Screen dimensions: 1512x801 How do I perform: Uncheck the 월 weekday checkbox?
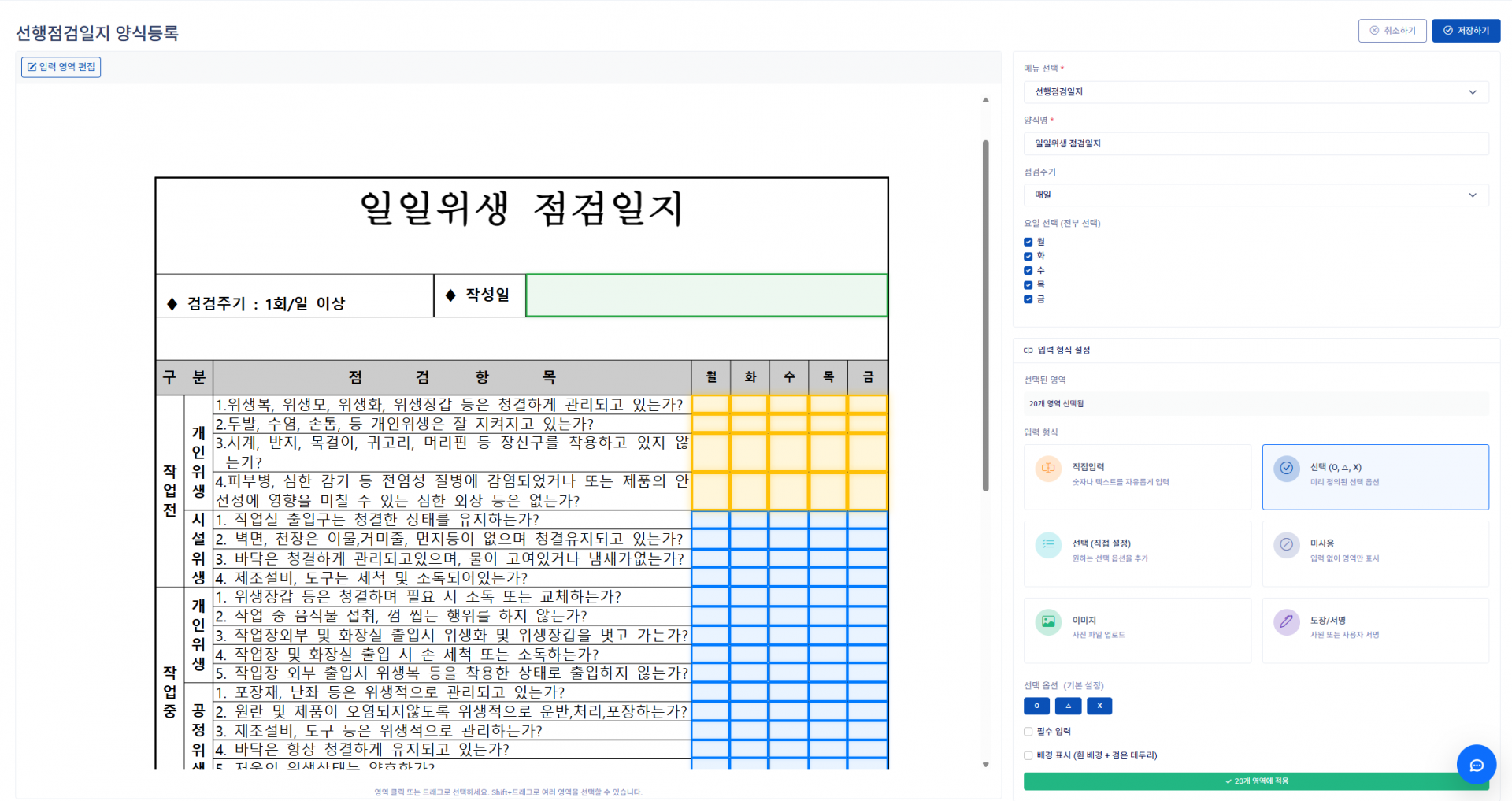click(1028, 242)
